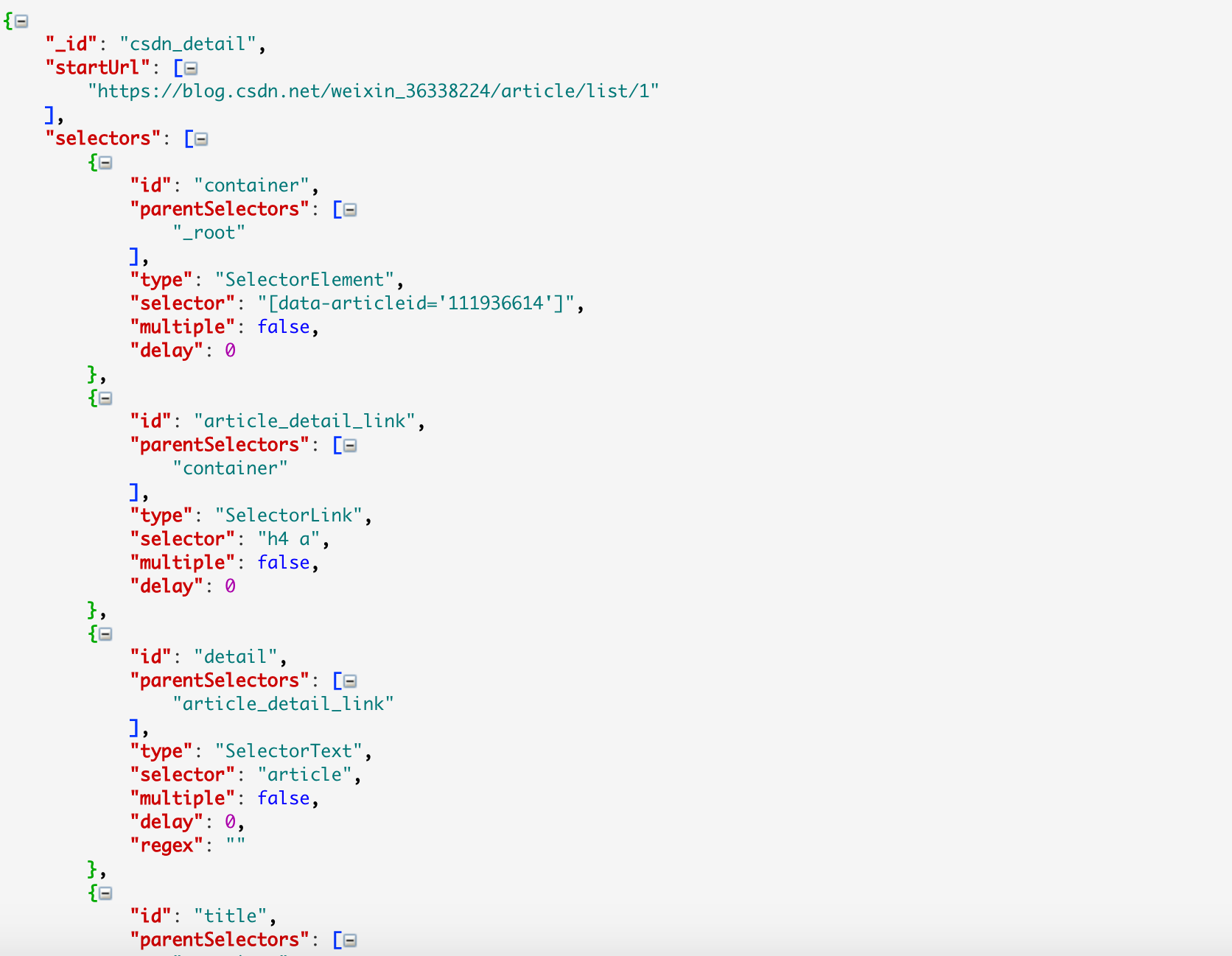The width and height of the screenshot is (1232, 956).
Task: Collapse parentSelectors array containing _root
Action: click(x=350, y=210)
